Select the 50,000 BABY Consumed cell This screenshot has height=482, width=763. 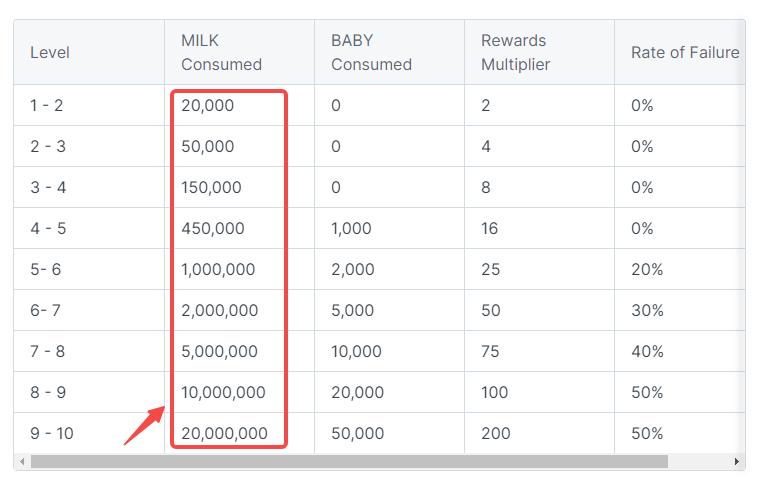[357, 433]
